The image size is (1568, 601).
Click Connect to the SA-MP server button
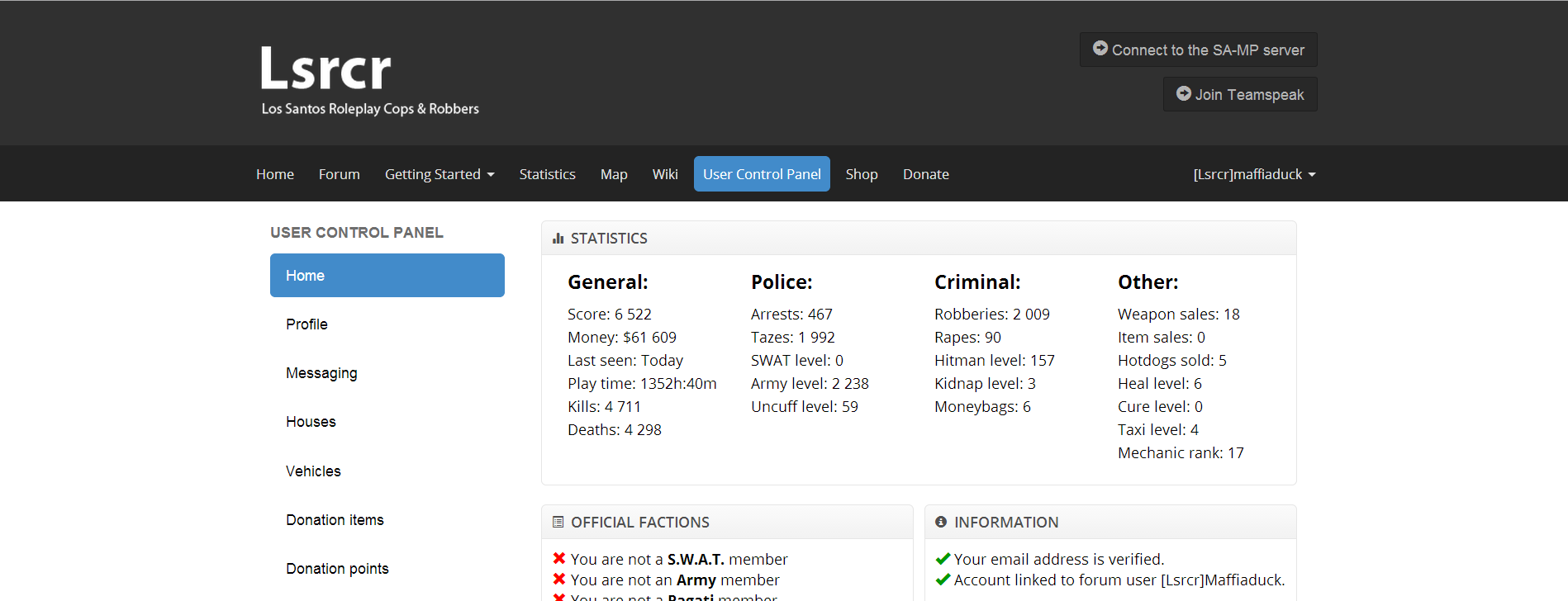[x=1199, y=50]
